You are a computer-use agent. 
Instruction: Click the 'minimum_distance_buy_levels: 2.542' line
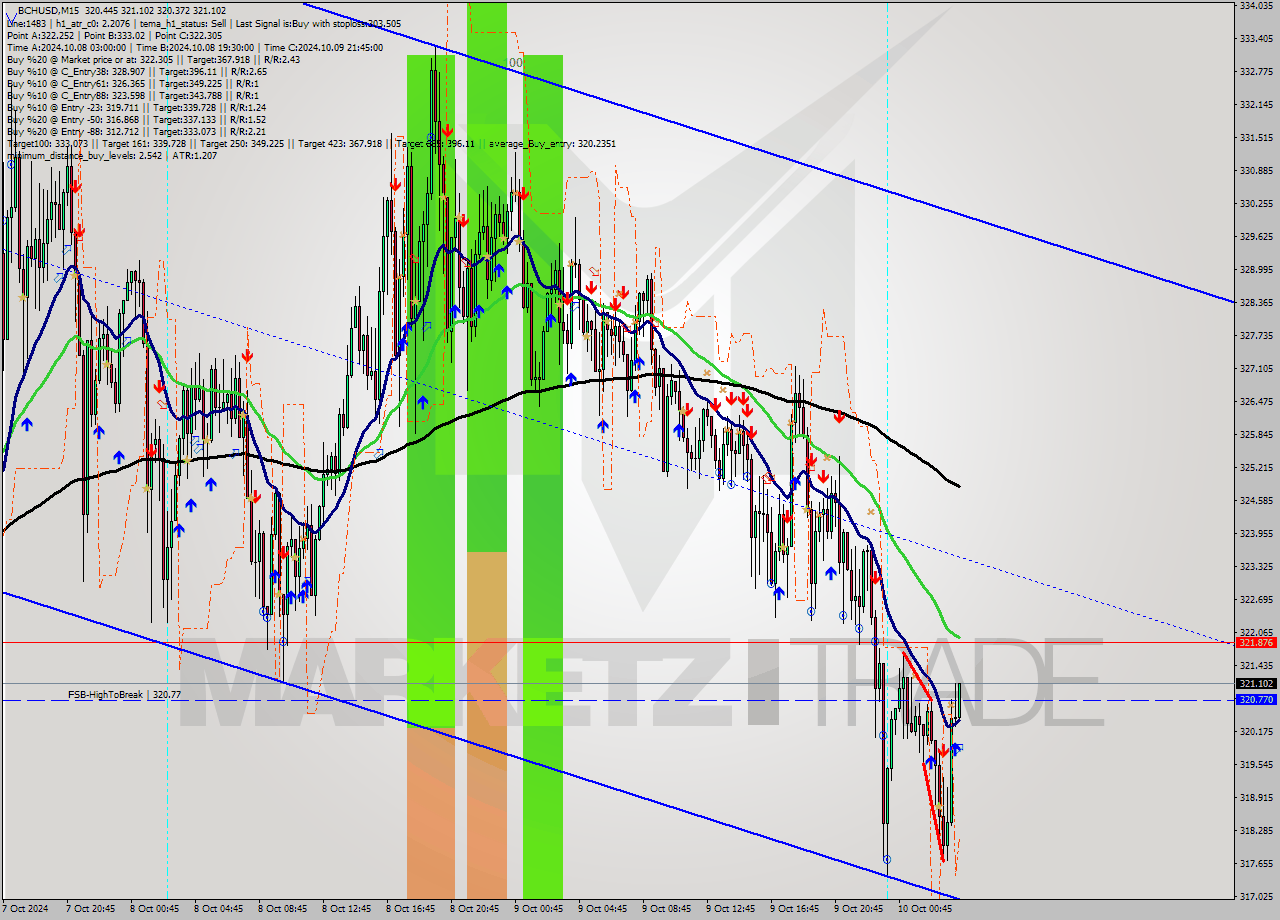[x=112, y=155]
